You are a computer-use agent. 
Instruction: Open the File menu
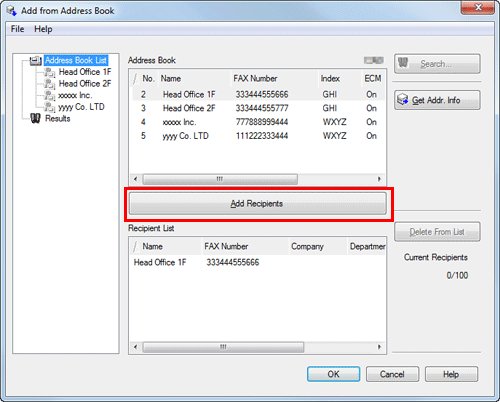17,29
